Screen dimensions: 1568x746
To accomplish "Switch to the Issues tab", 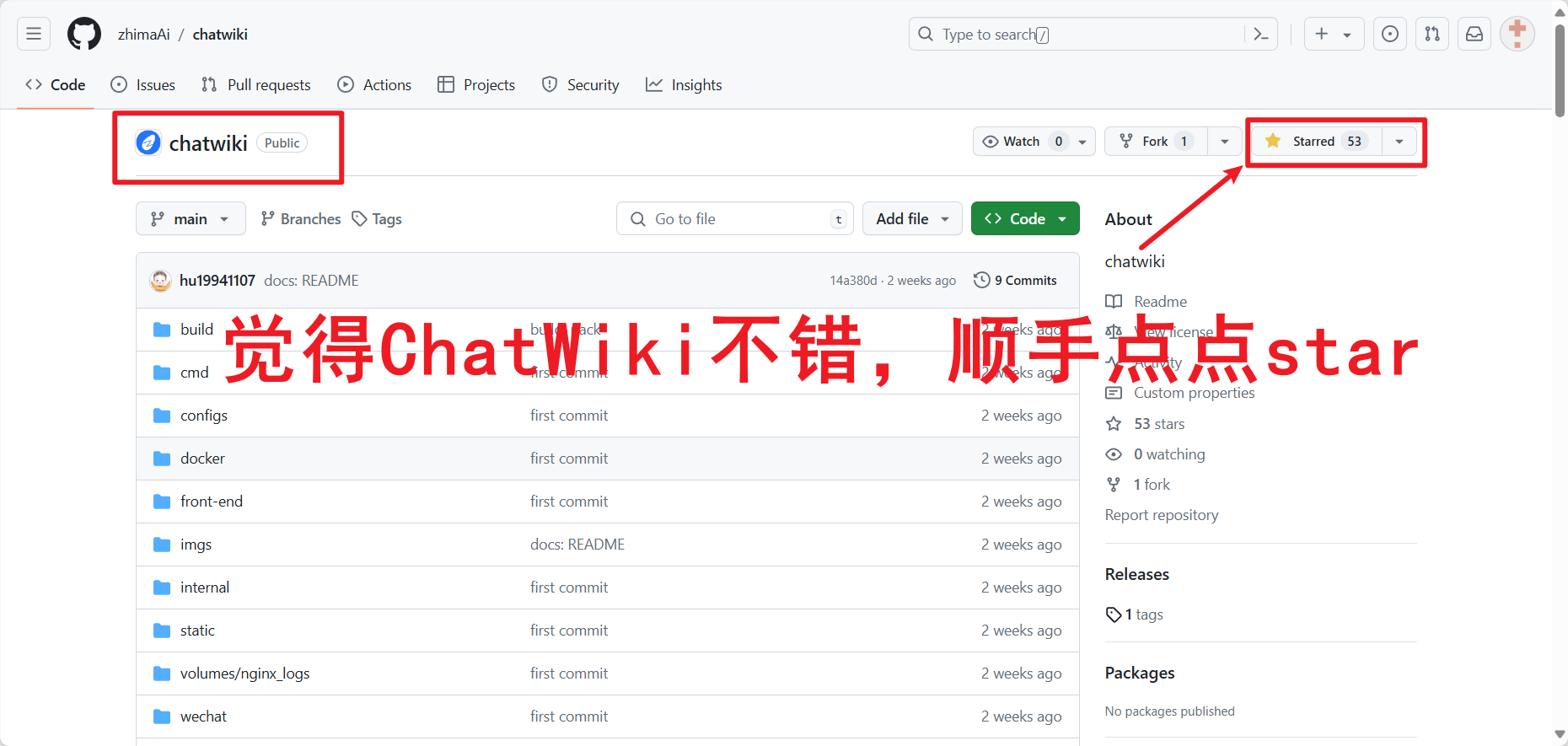I will pyautogui.click(x=143, y=85).
